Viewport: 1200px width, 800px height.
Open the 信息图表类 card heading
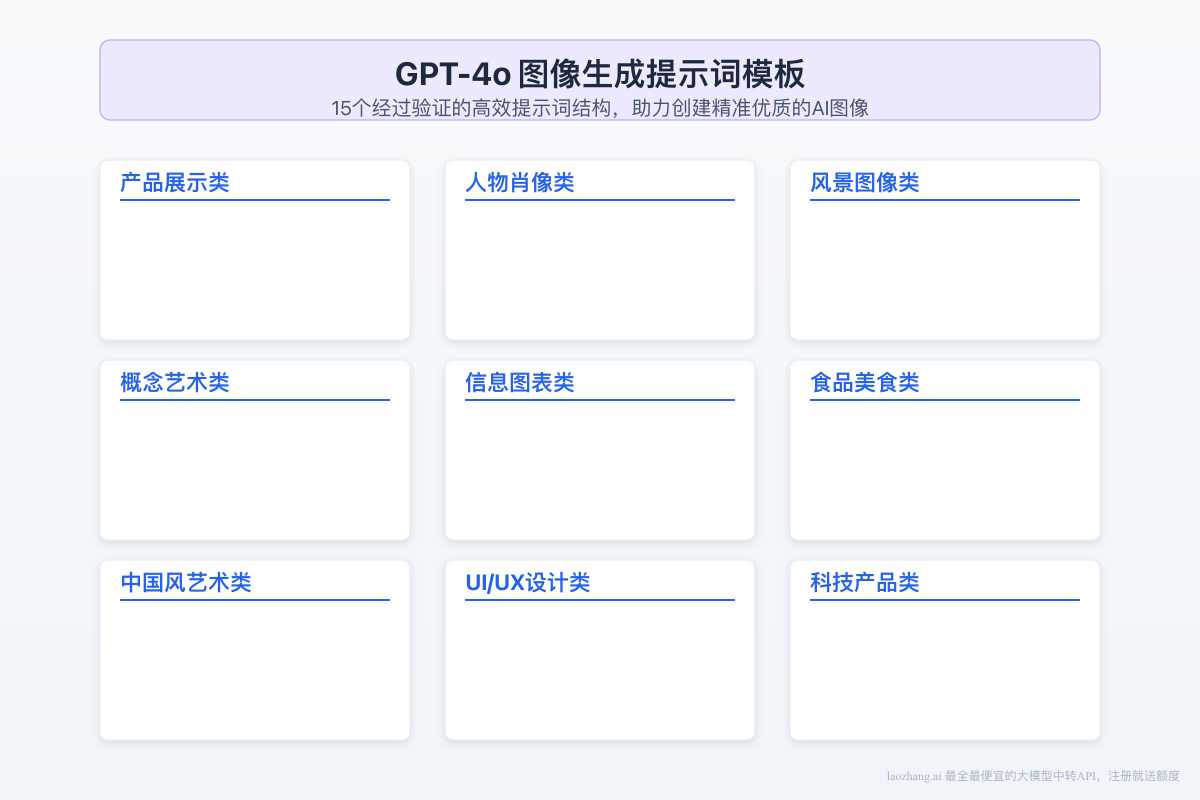520,383
